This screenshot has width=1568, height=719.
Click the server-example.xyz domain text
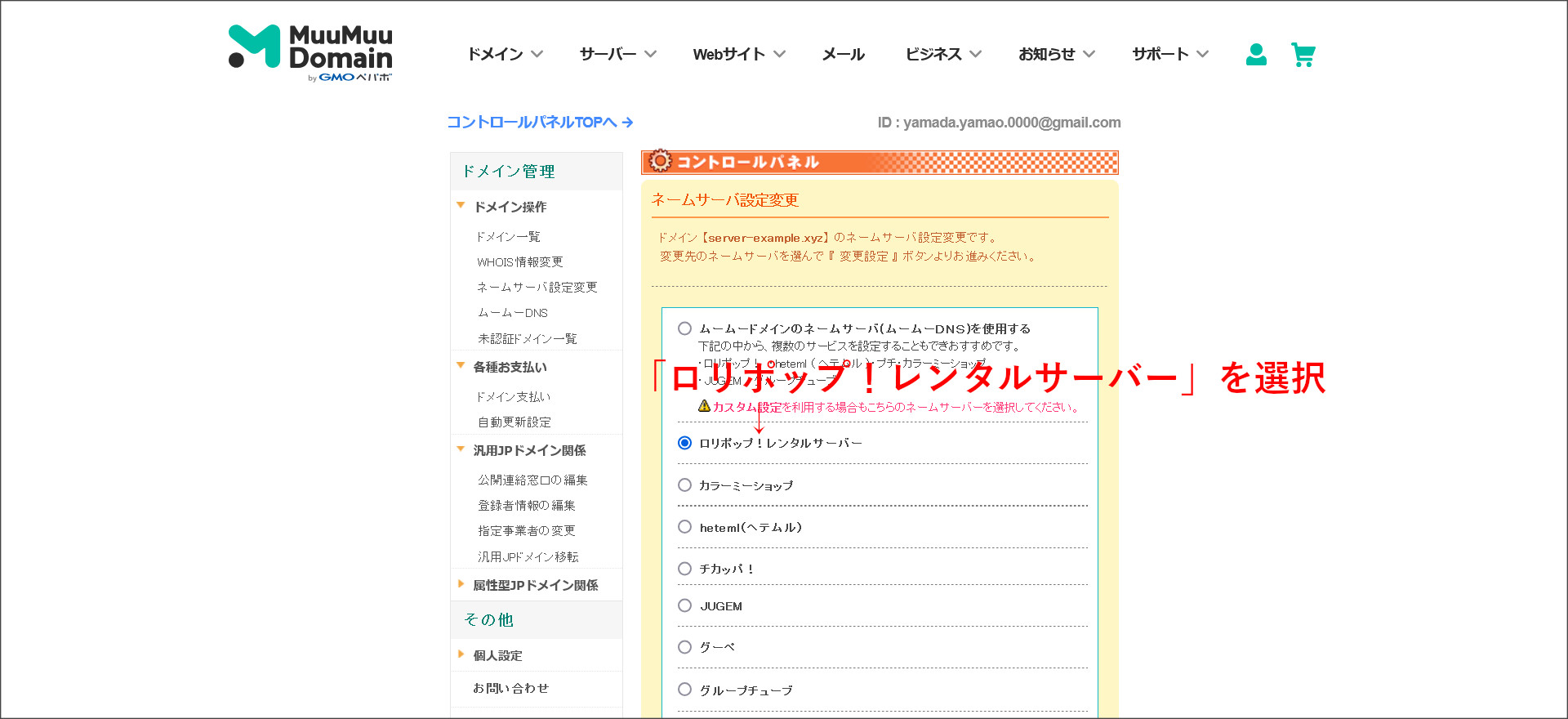click(x=766, y=238)
